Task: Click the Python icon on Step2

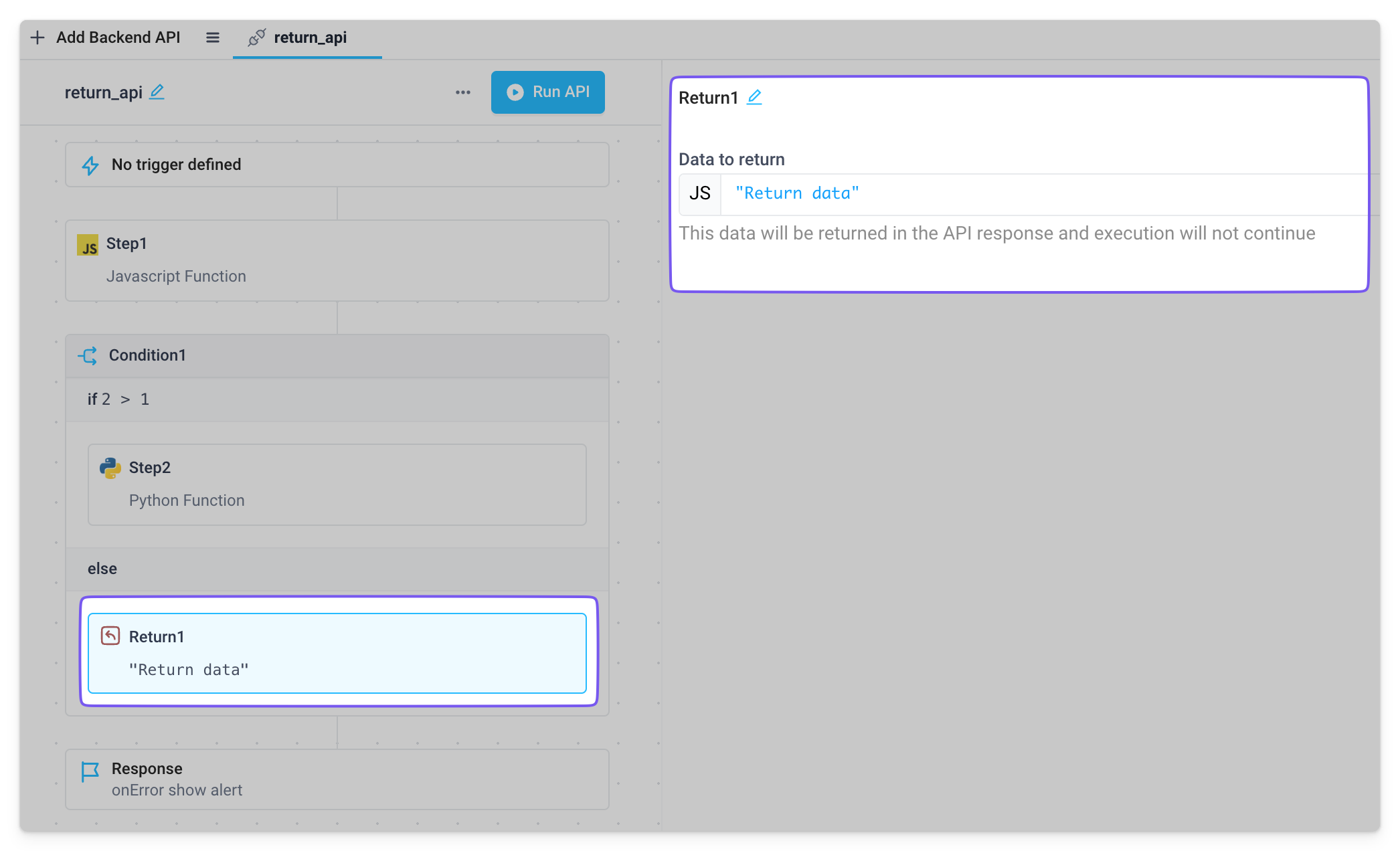Action: click(x=111, y=468)
